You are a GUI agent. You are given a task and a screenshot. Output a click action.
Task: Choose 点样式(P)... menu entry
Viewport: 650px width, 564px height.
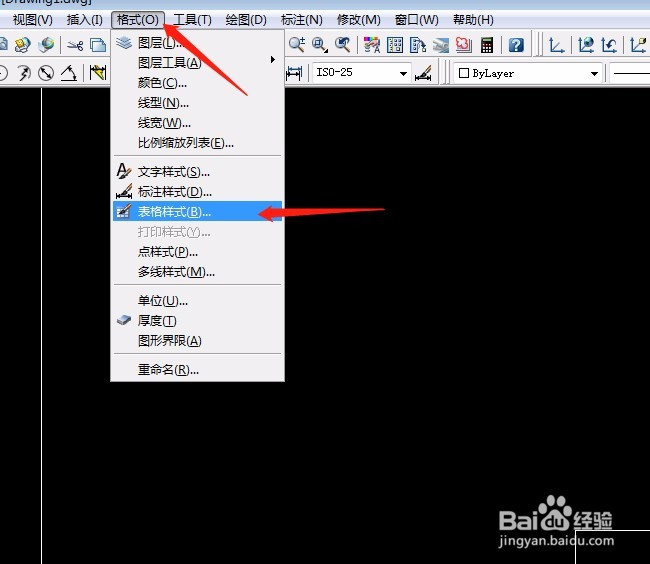point(198,252)
